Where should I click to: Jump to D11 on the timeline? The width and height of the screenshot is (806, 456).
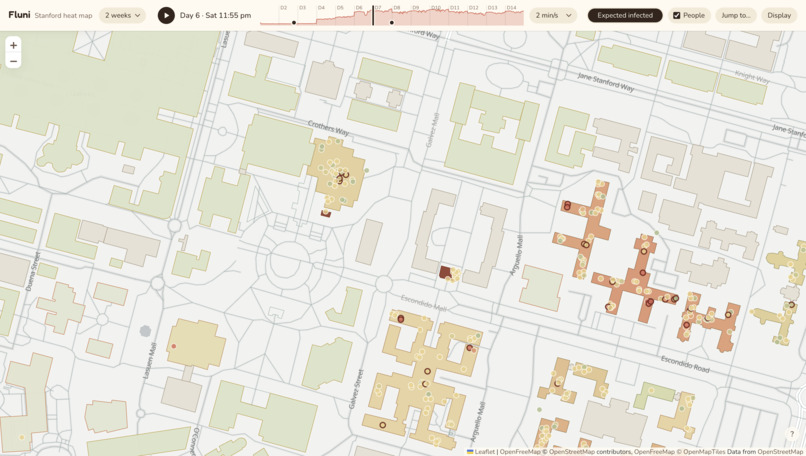tap(454, 8)
